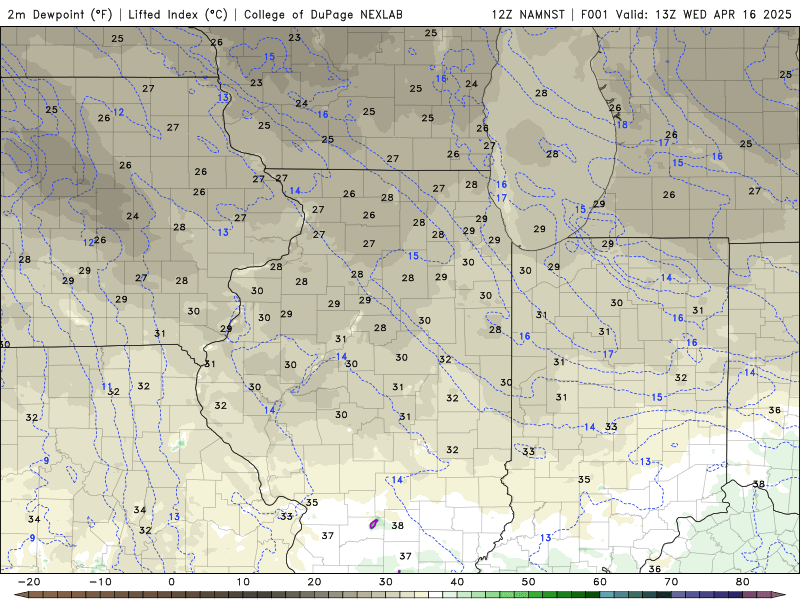800x600 pixels.
Task: Click the small magenta contour in southern Illinois
Action: pyautogui.click(x=373, y=523)
